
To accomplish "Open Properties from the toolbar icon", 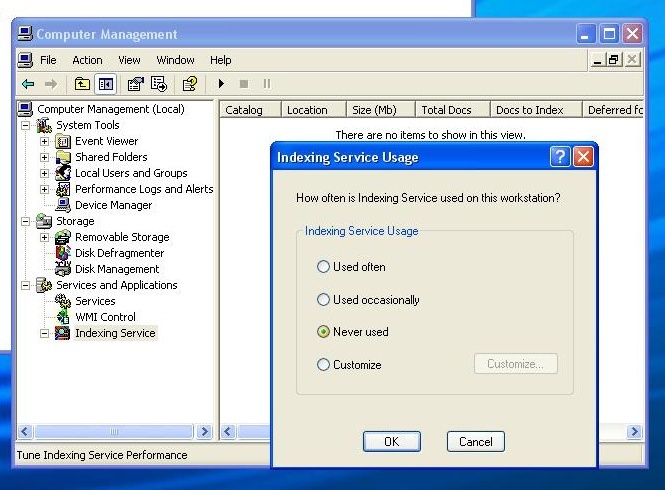I will click(136, 84).
